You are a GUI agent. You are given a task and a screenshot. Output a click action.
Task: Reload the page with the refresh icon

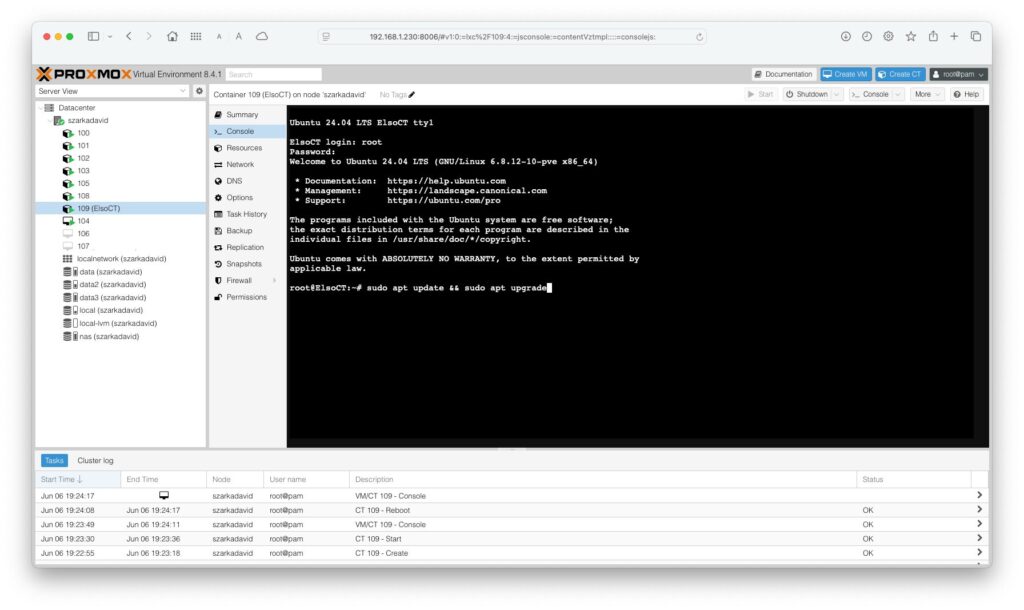tap(699, 37)
